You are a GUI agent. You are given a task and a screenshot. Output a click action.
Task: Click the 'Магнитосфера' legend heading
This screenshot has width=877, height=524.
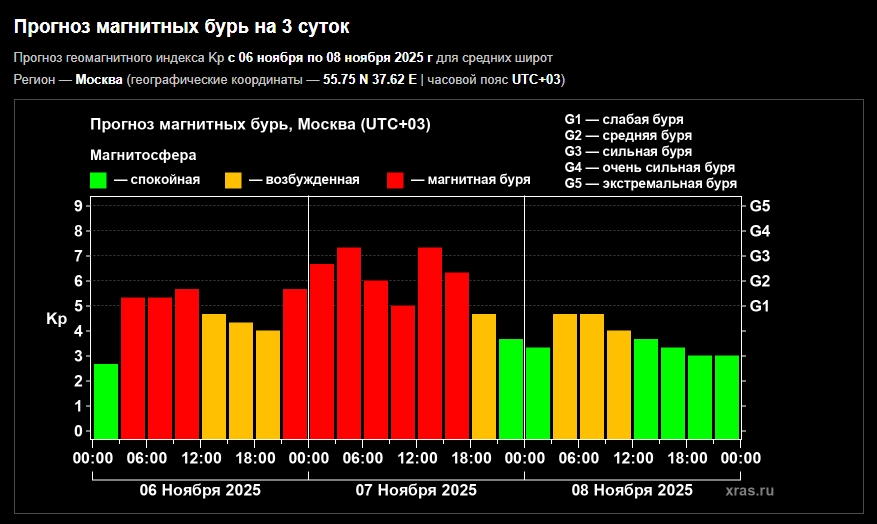(143, 155)
